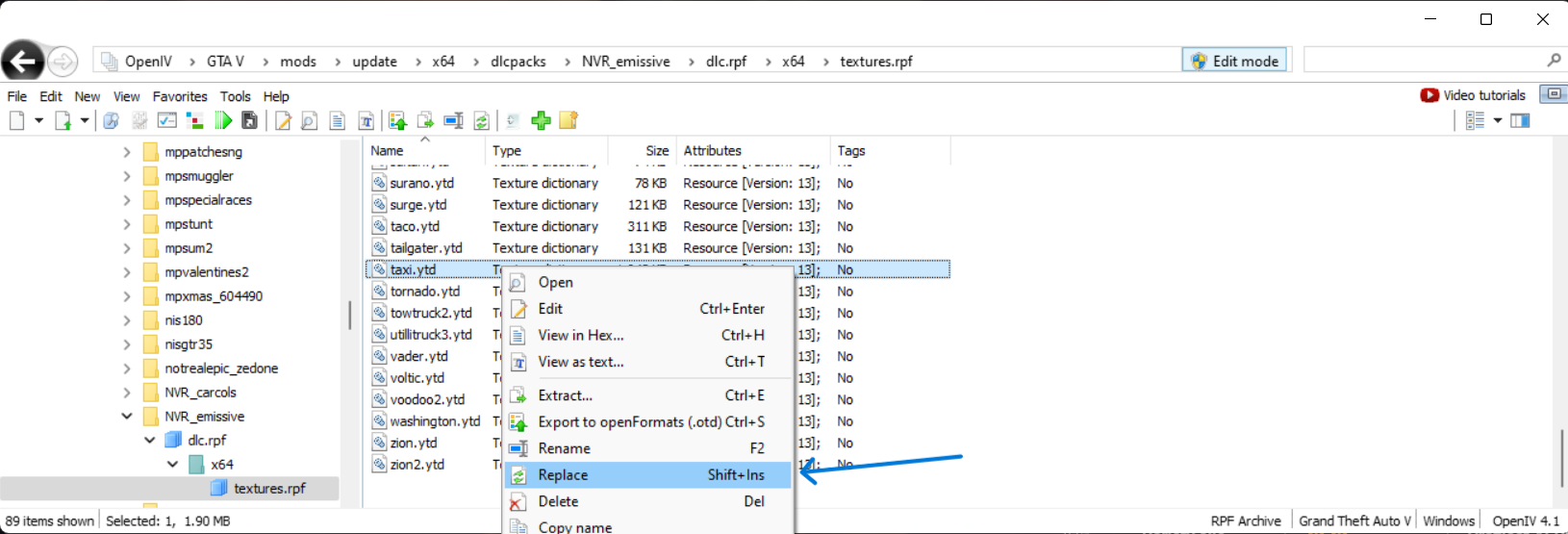This screenshot has width=1568, height=534.
Task: Open the view style dropdown arrow
Action: [x=1498, y=120]
